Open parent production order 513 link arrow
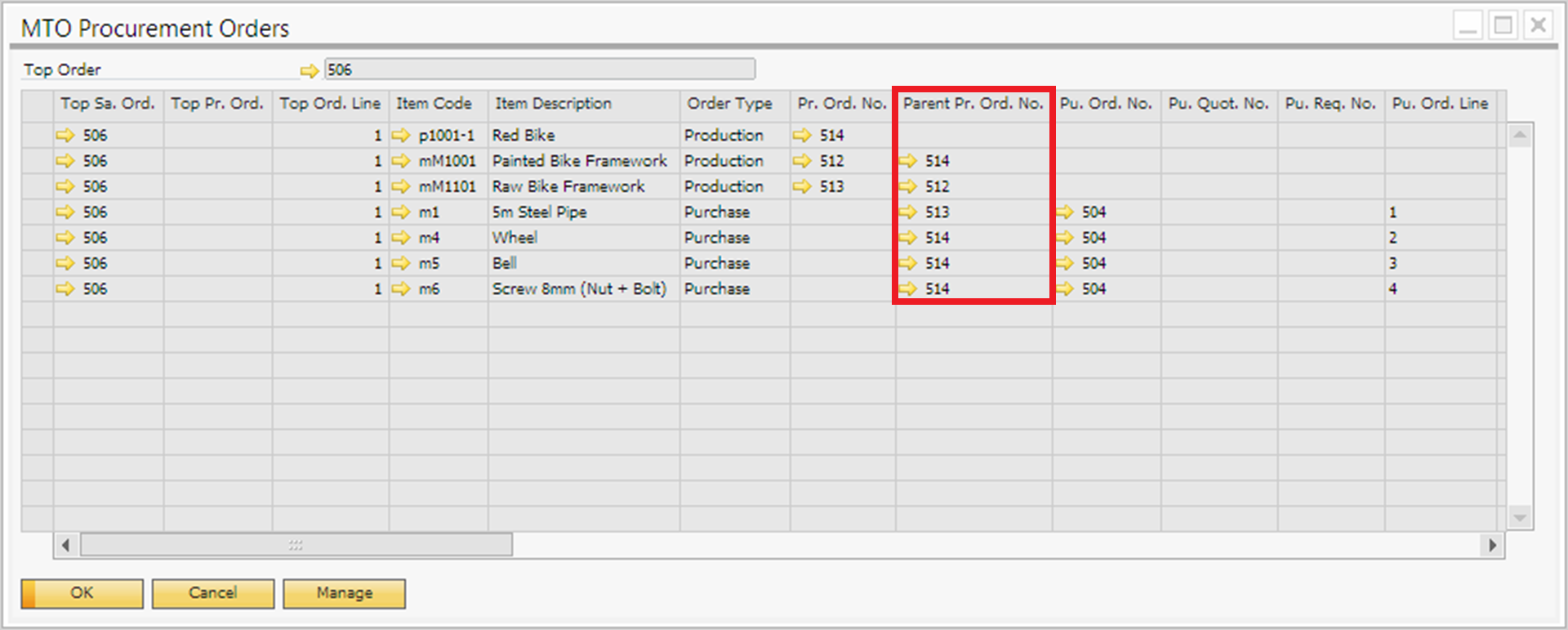This screenshot has height=630, width=1568. tap(907, 212)
